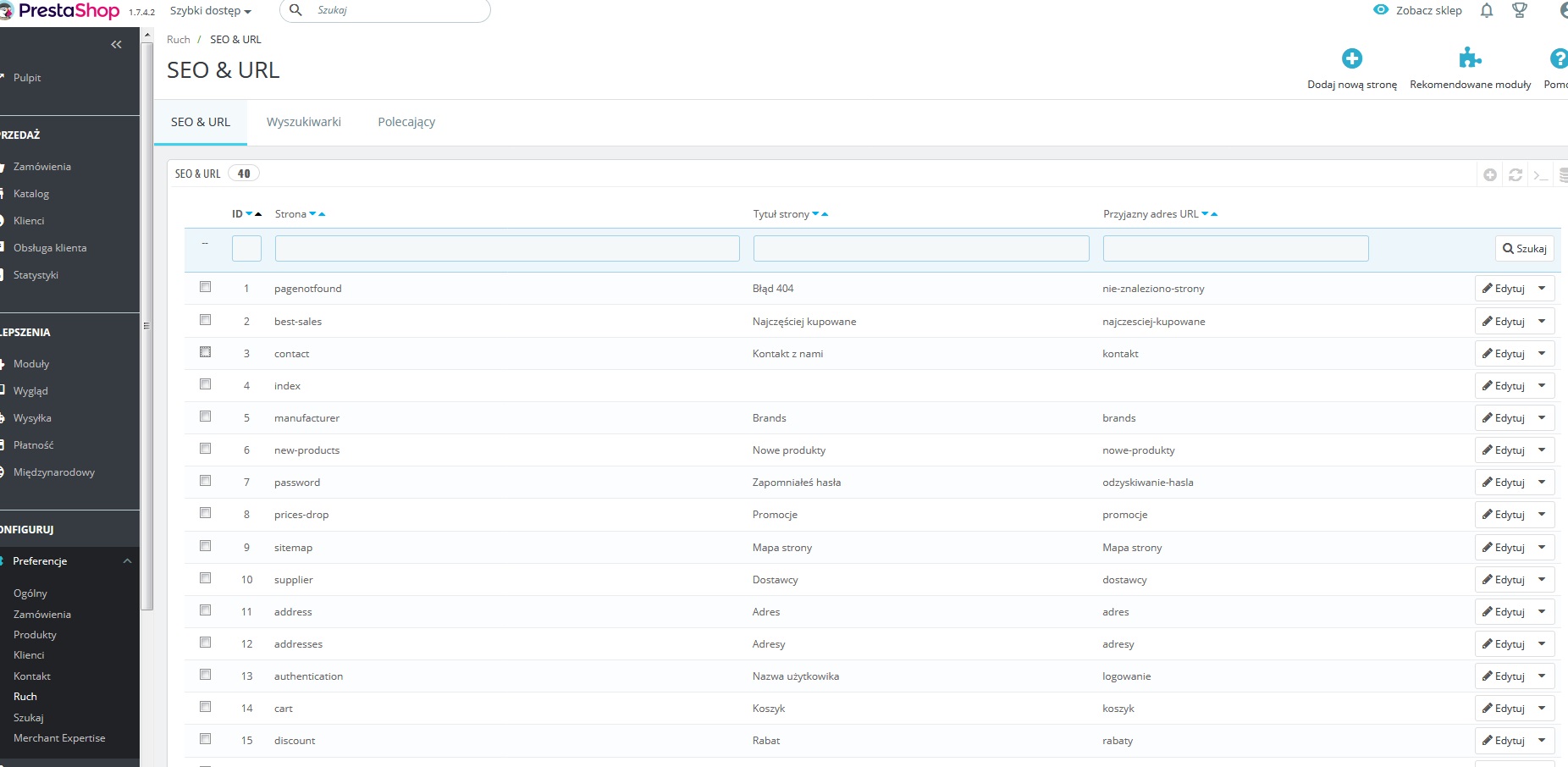Sort Przyjazny adres URL descending arrow
Viewport: 1568px width, 767px height.
coord(1205,214)
